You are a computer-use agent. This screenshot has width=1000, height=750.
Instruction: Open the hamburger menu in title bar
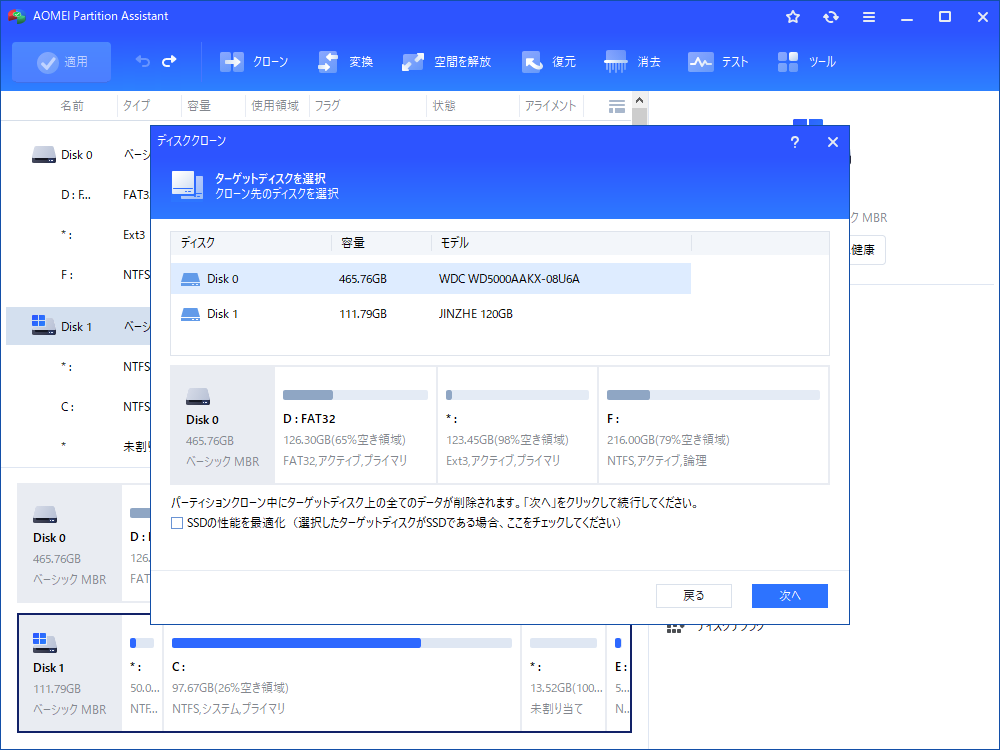869,17
